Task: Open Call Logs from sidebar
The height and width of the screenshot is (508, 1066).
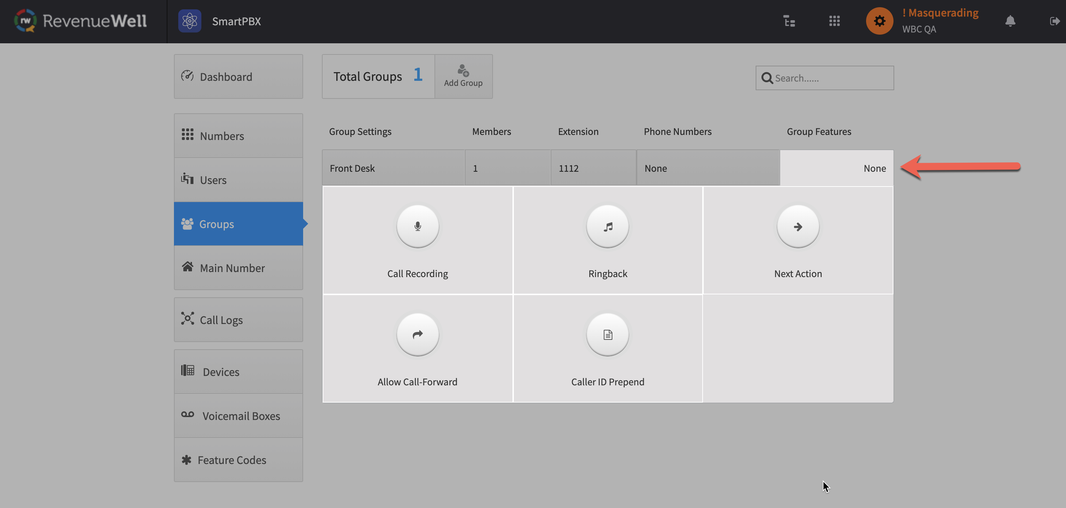Action: pos(238,320)
